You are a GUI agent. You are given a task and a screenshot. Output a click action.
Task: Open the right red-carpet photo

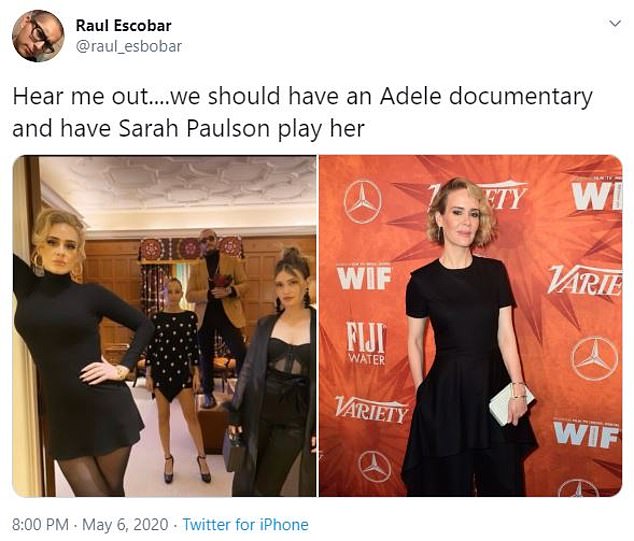[x=471, y=326]
